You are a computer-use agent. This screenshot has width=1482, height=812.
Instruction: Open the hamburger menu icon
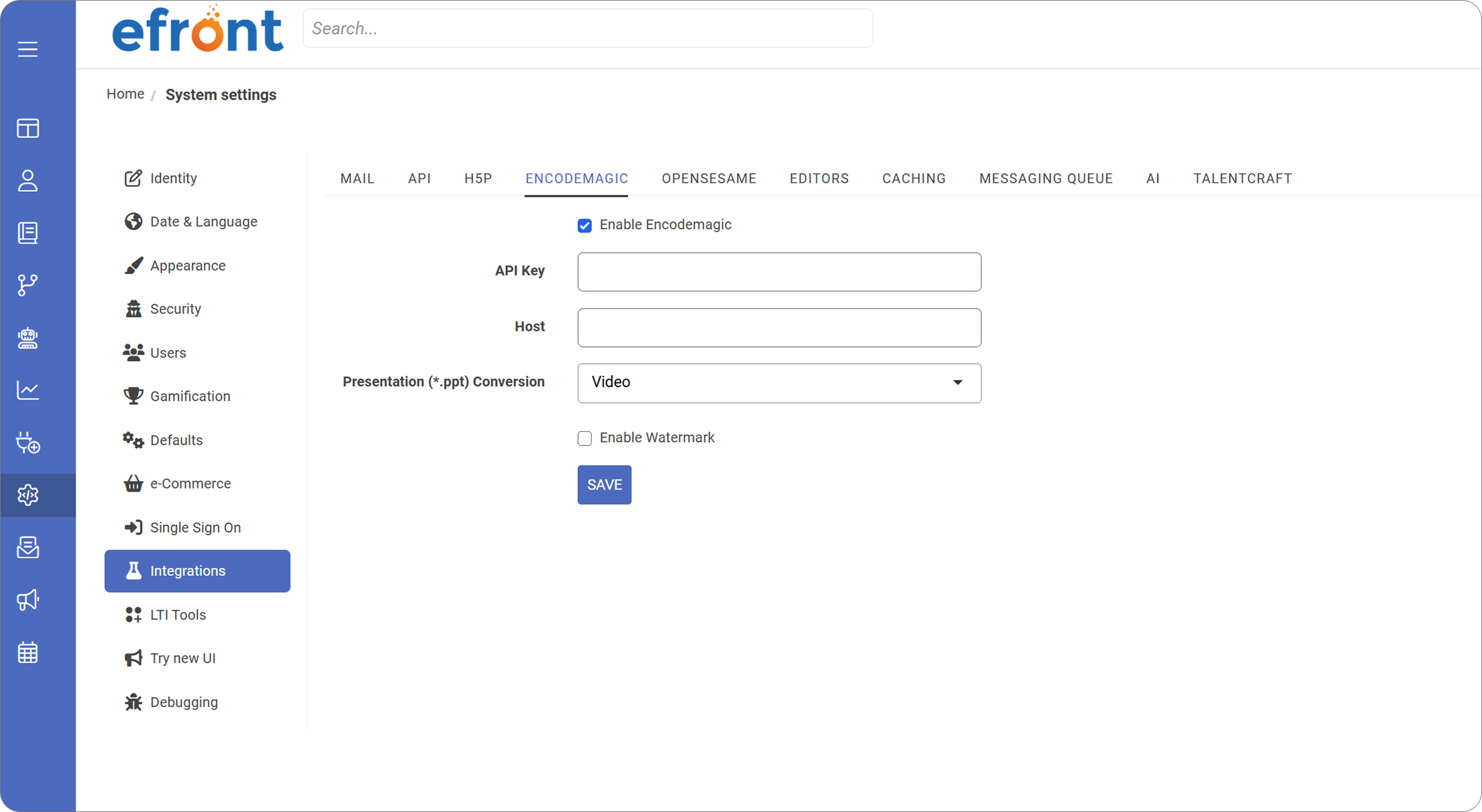click(x=28, y=49)
